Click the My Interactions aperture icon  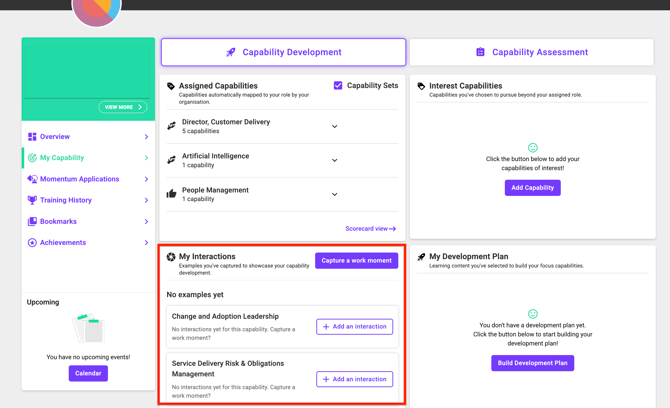[171, 257]
